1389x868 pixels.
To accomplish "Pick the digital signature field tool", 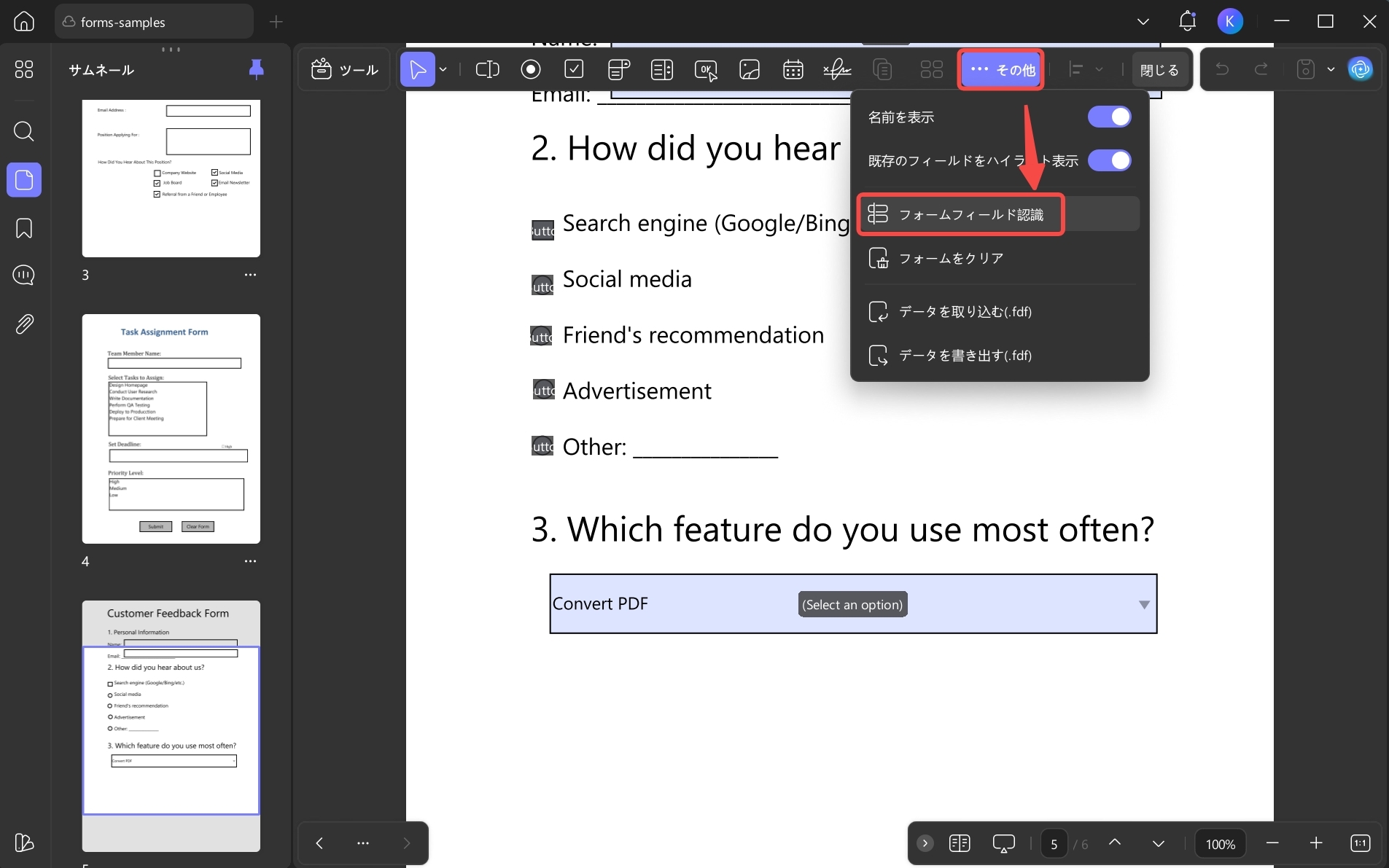I will (837, 69).
